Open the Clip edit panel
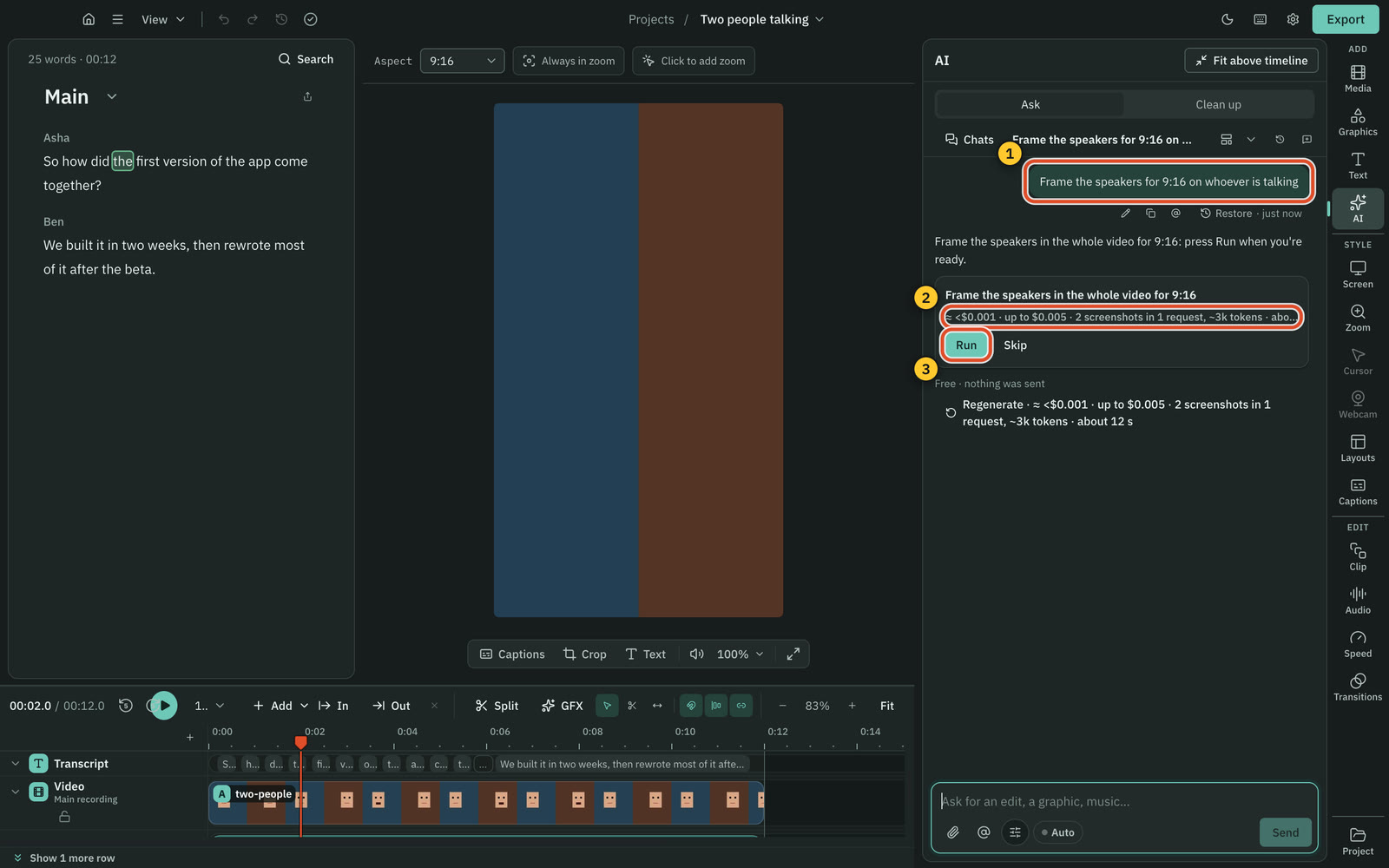1389x868 pixels. click(x=1358, y=556)
